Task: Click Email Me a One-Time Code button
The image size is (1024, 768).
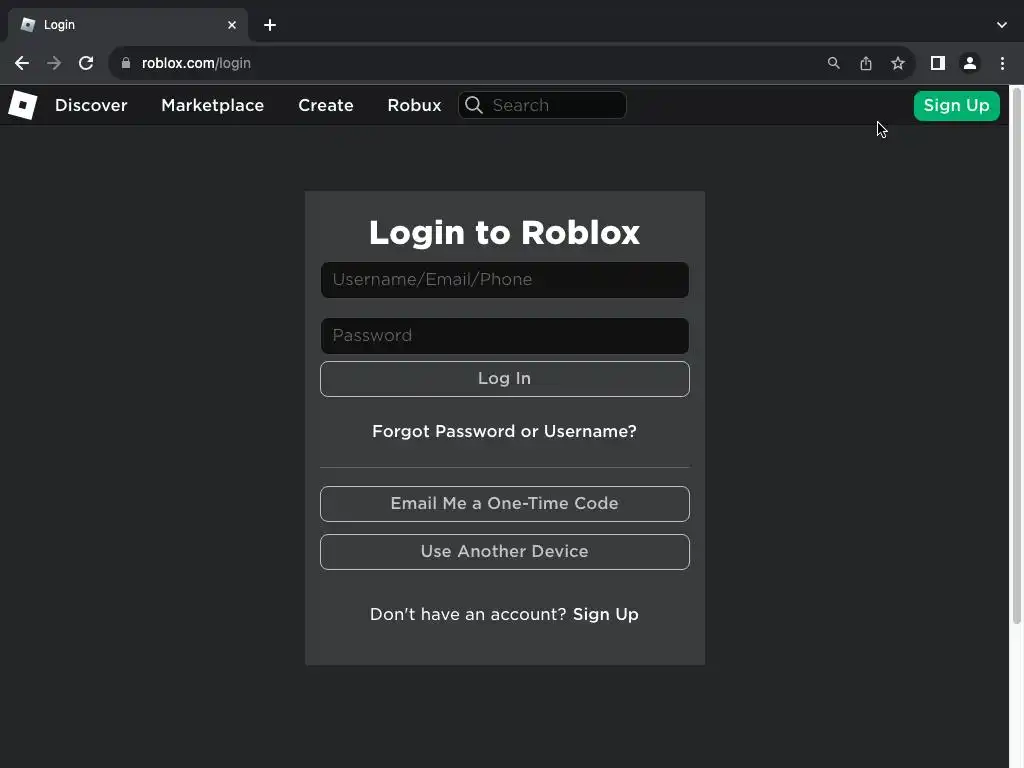Action: (505, 504)
